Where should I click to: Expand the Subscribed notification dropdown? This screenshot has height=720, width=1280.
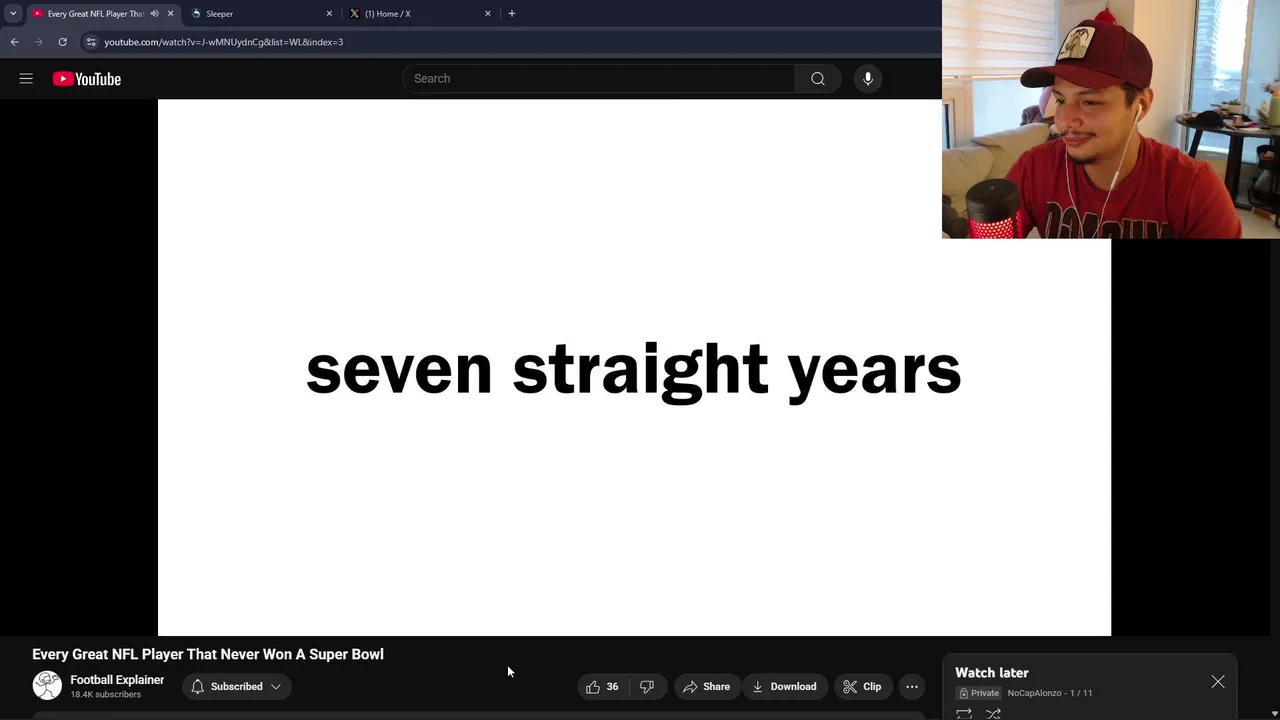click(x=236, y=687)
